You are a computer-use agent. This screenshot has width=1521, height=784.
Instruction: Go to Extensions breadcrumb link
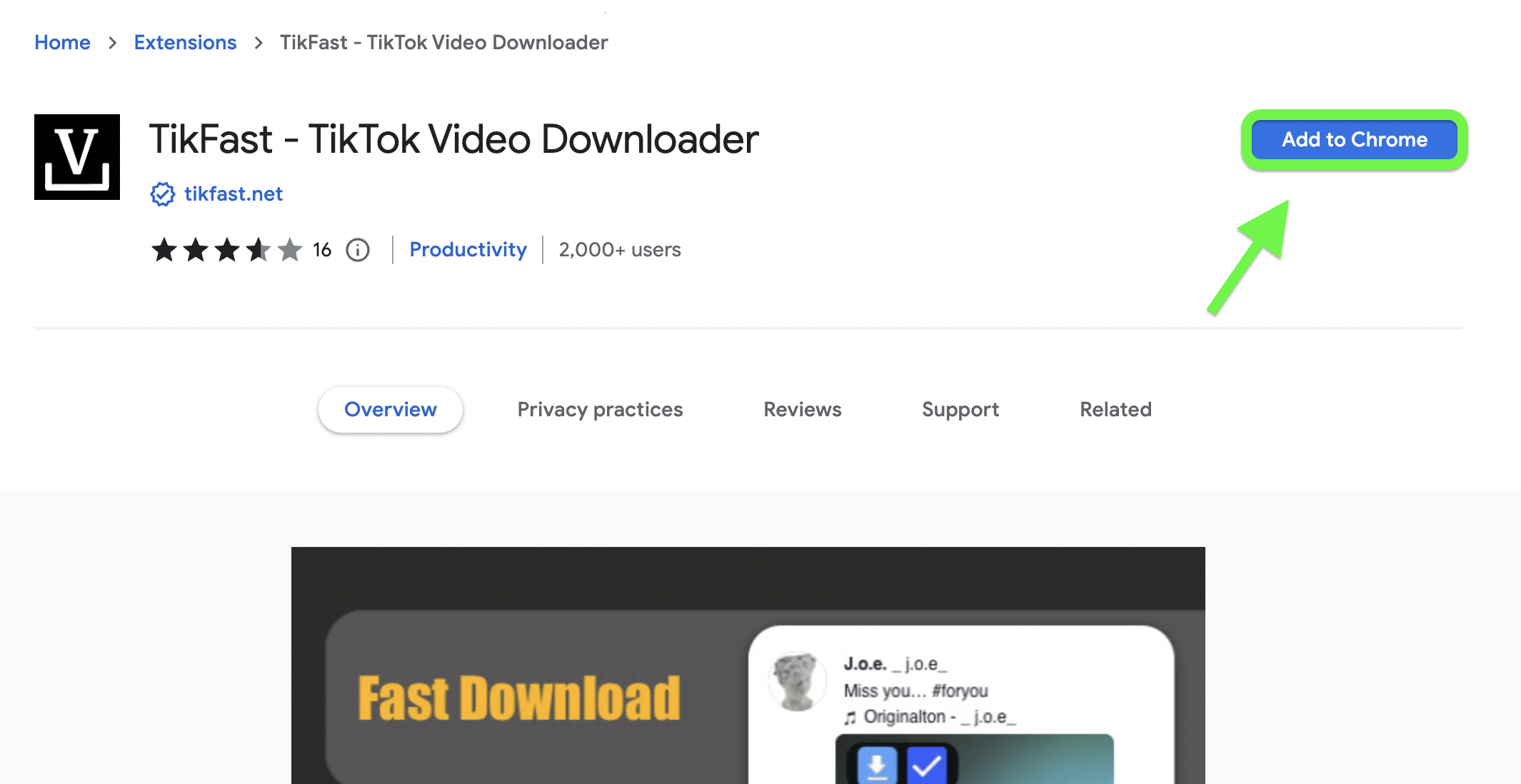(185, 43)
